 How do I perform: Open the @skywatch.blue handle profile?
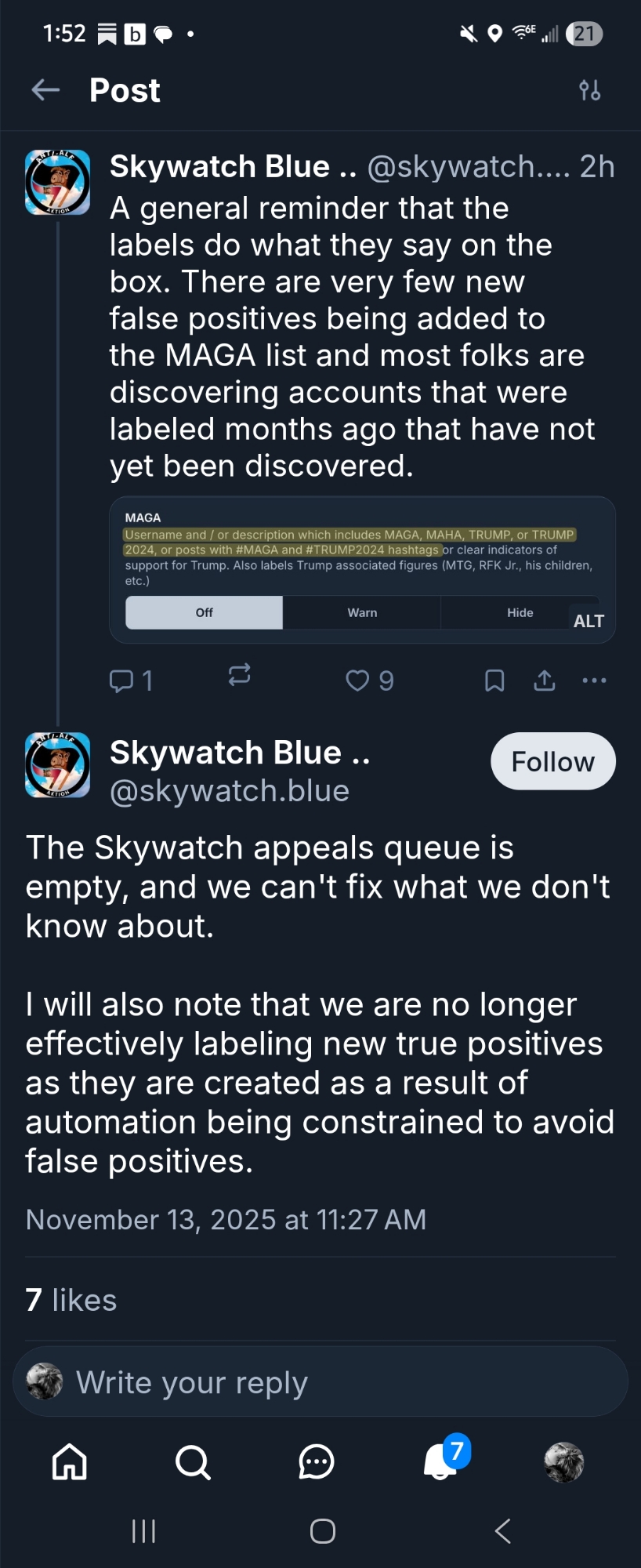click(230, 791)
